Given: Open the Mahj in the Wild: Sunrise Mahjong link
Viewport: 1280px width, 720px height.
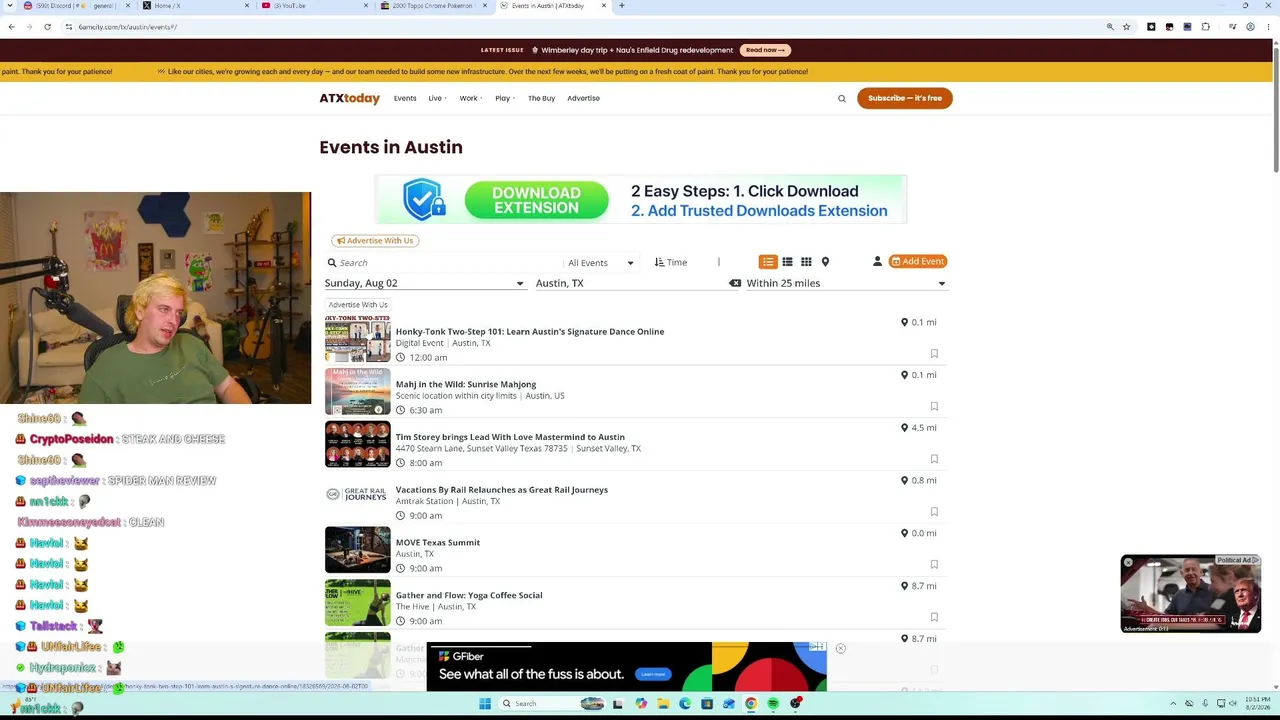Looking at the screenshot, I should click(466, 385).
